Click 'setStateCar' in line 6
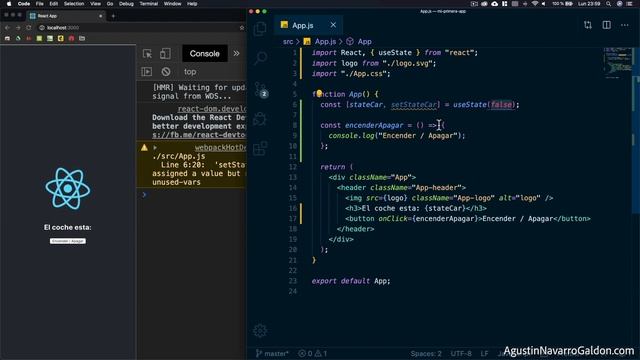This screenshot has height=360, width=640. [414, 105]
